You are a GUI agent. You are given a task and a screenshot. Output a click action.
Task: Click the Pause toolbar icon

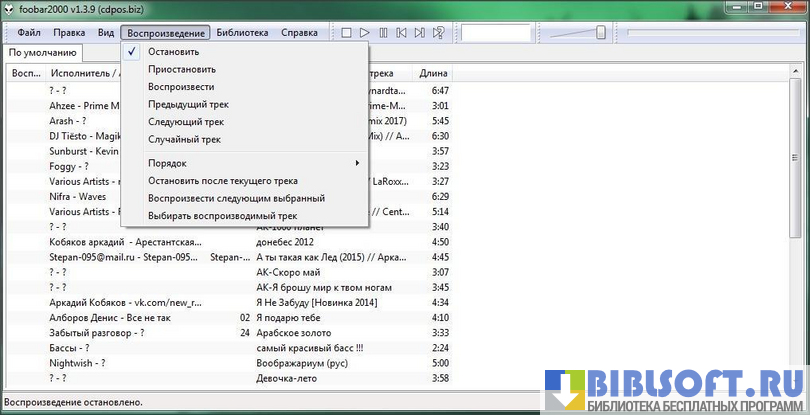(383, 33)
